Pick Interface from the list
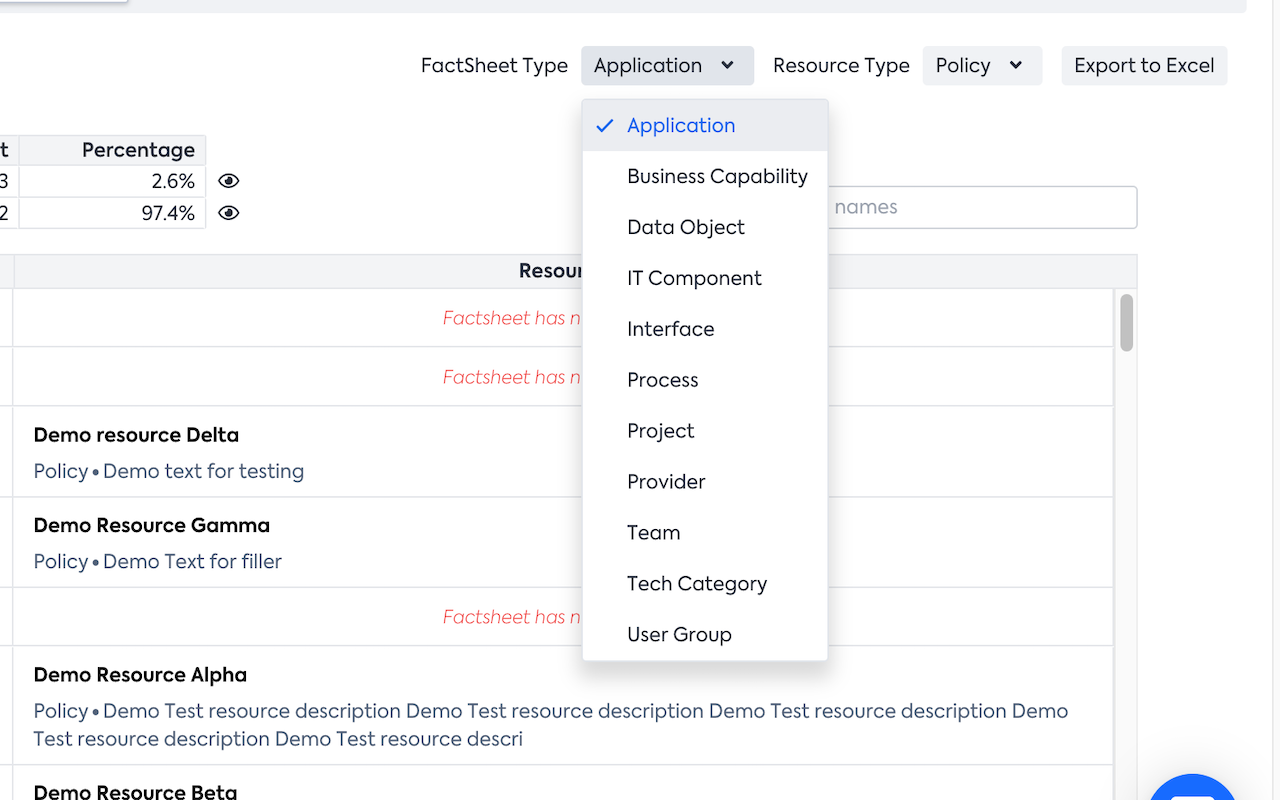Viewport: 1280px width, 800px height. click(x=705, y=329)
